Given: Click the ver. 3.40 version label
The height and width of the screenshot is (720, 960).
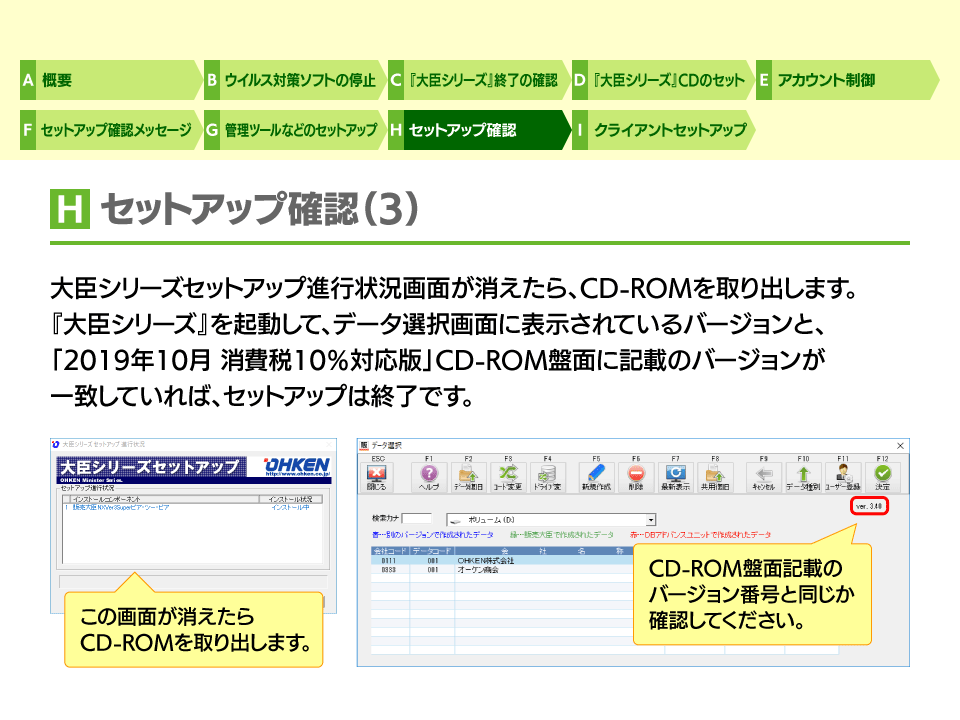Looking at the screenshot, I should pos(869,506).
